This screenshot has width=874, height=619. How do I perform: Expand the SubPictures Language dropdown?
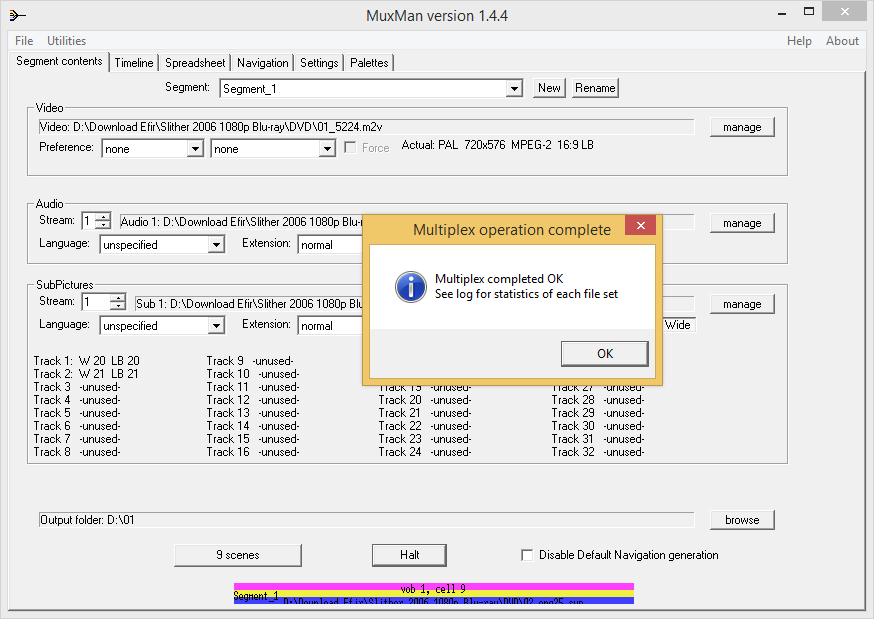[x=216, y=326]
